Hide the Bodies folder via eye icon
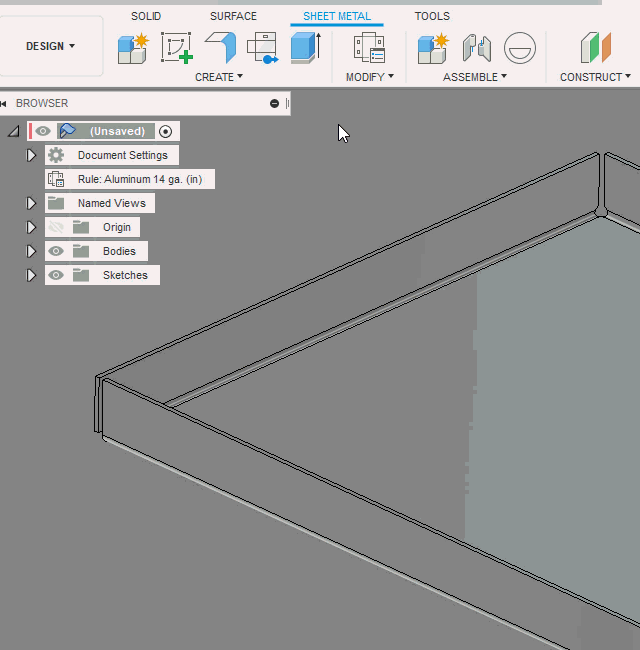The image size is (640, 650). click(x=57, y=251)
